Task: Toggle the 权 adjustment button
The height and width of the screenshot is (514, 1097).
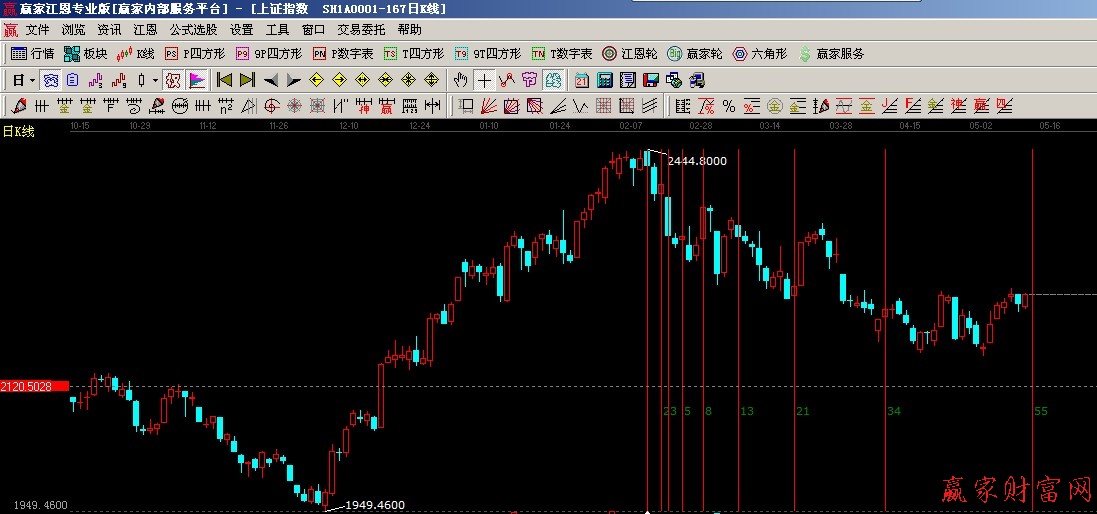Action: [172, 80]
